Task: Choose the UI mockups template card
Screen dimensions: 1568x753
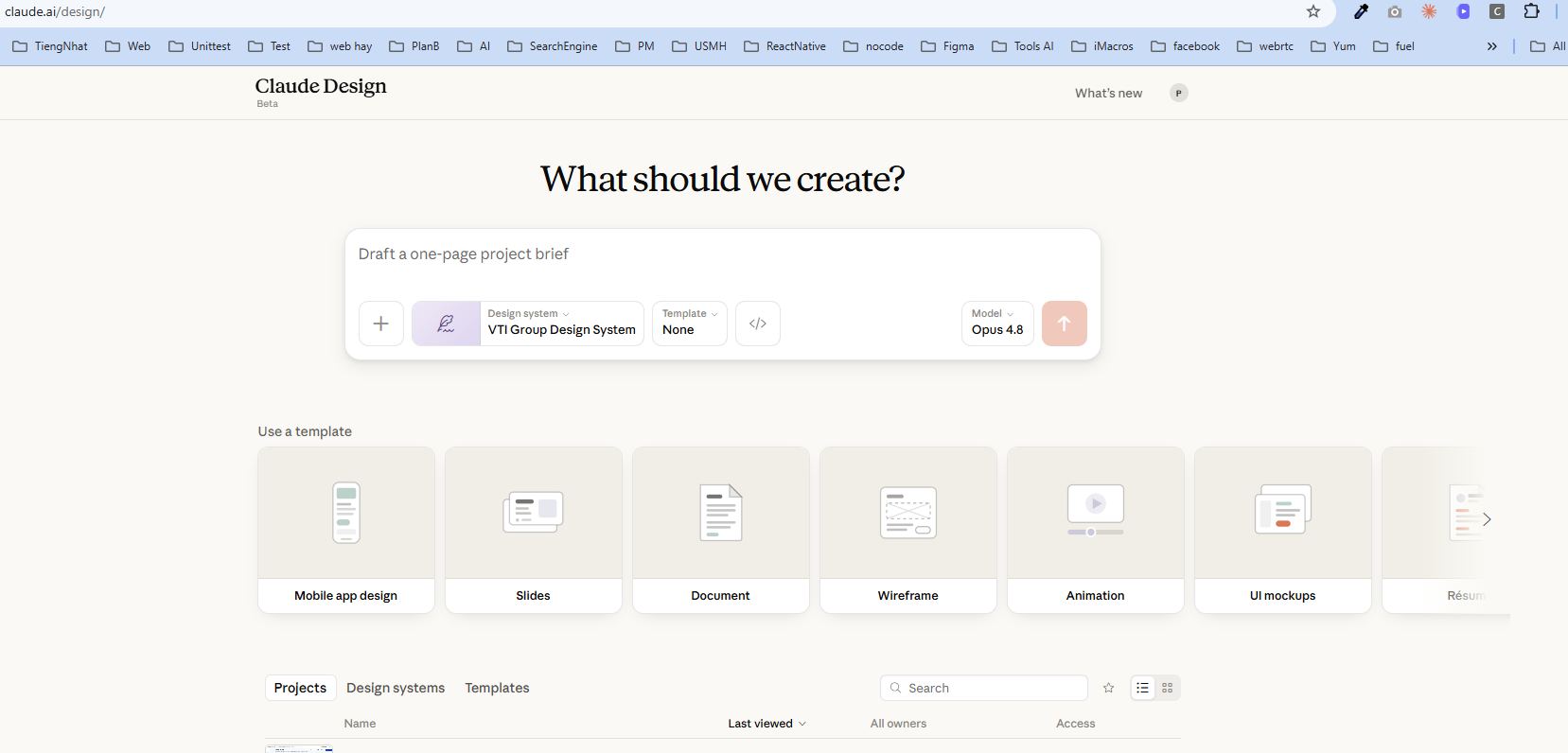Action: pos(1283,530)
